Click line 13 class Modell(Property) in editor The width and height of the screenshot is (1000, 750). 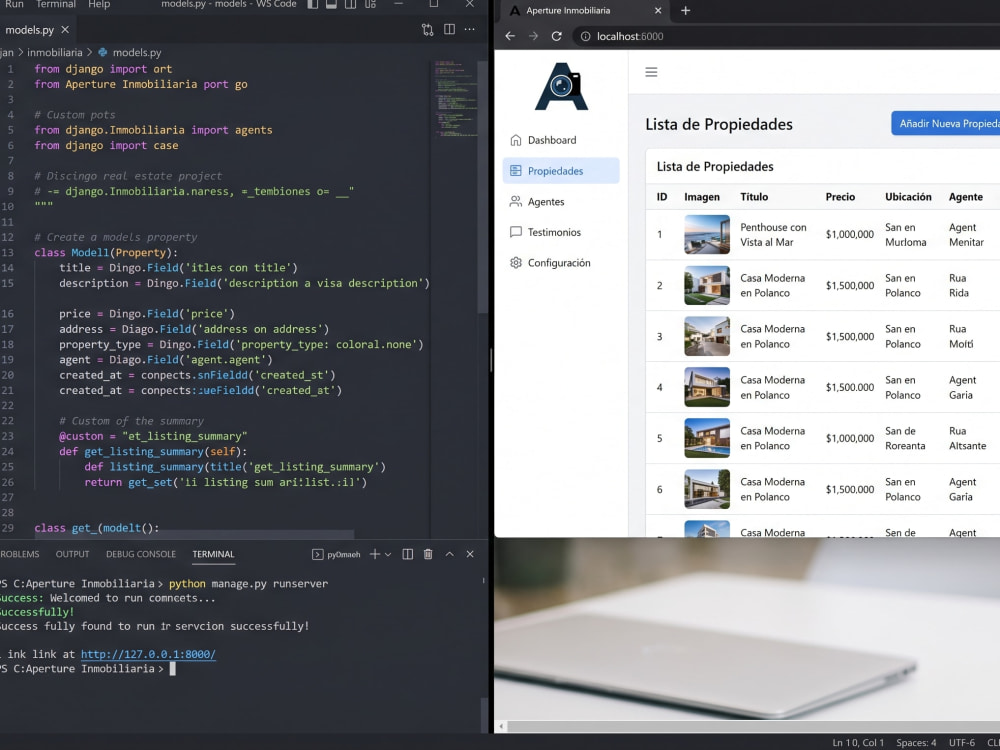[106, 253]
